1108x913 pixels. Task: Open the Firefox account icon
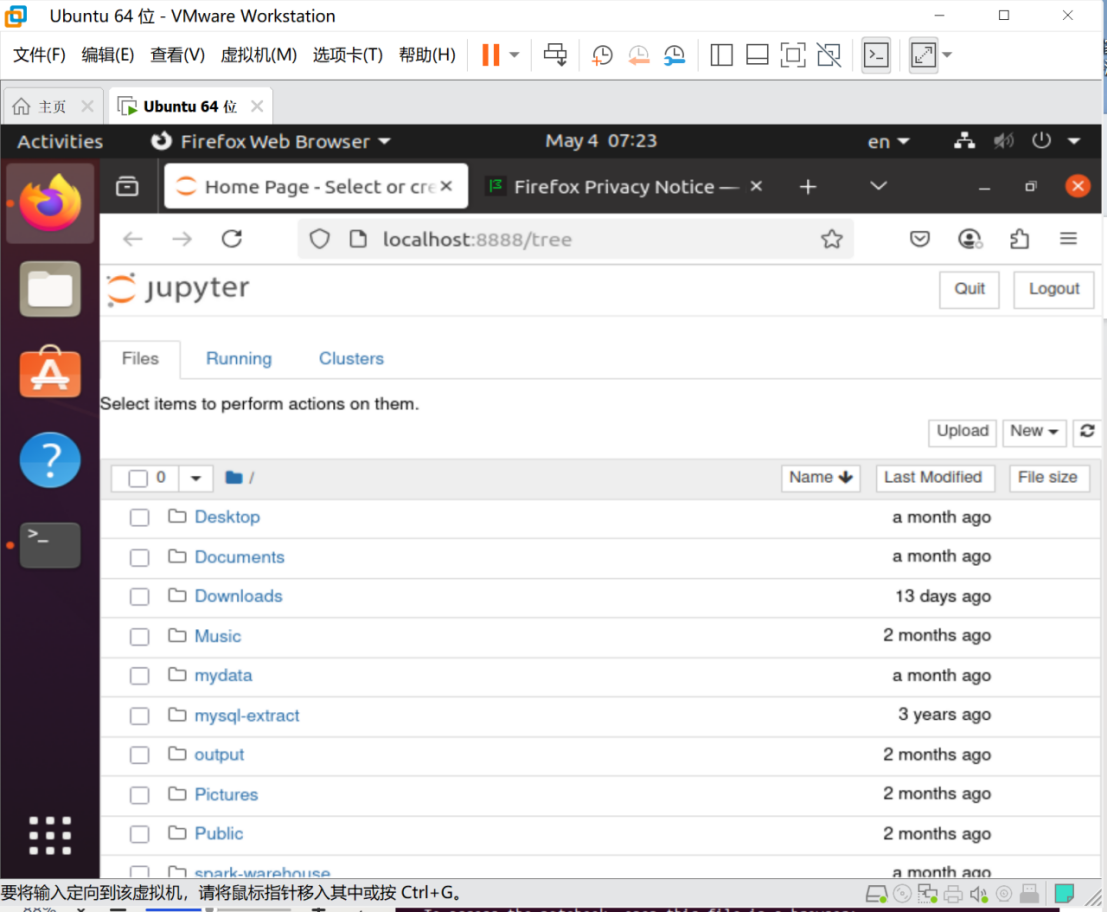pyautogui.click(x=970, y=240)
